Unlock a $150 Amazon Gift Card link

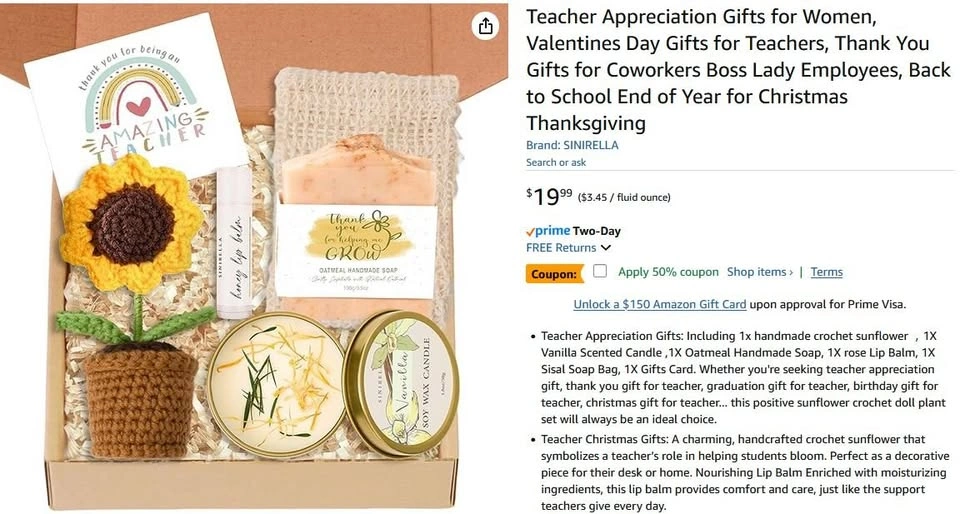660,304
